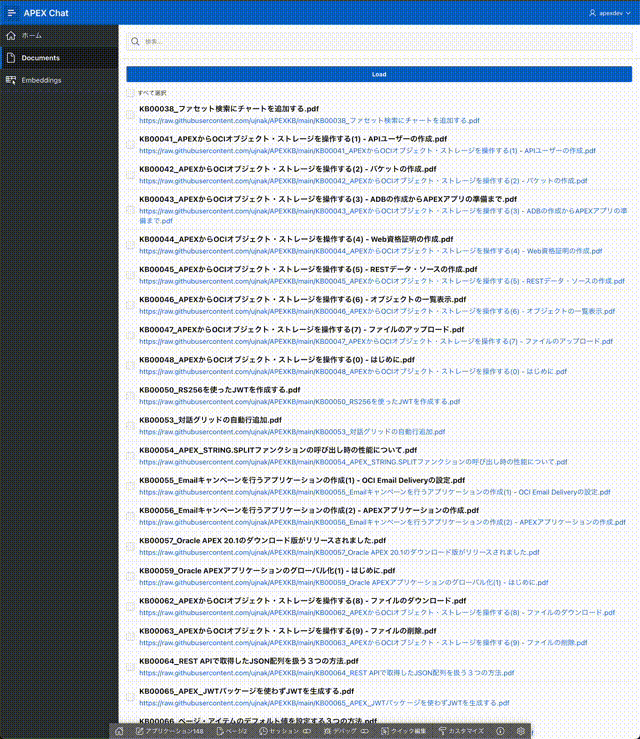Click title KB00046 オブジェクトの一覧表示.pdf
Viewport: 640px width, 739px height.
pyautogui.click(x=303, y=299)
